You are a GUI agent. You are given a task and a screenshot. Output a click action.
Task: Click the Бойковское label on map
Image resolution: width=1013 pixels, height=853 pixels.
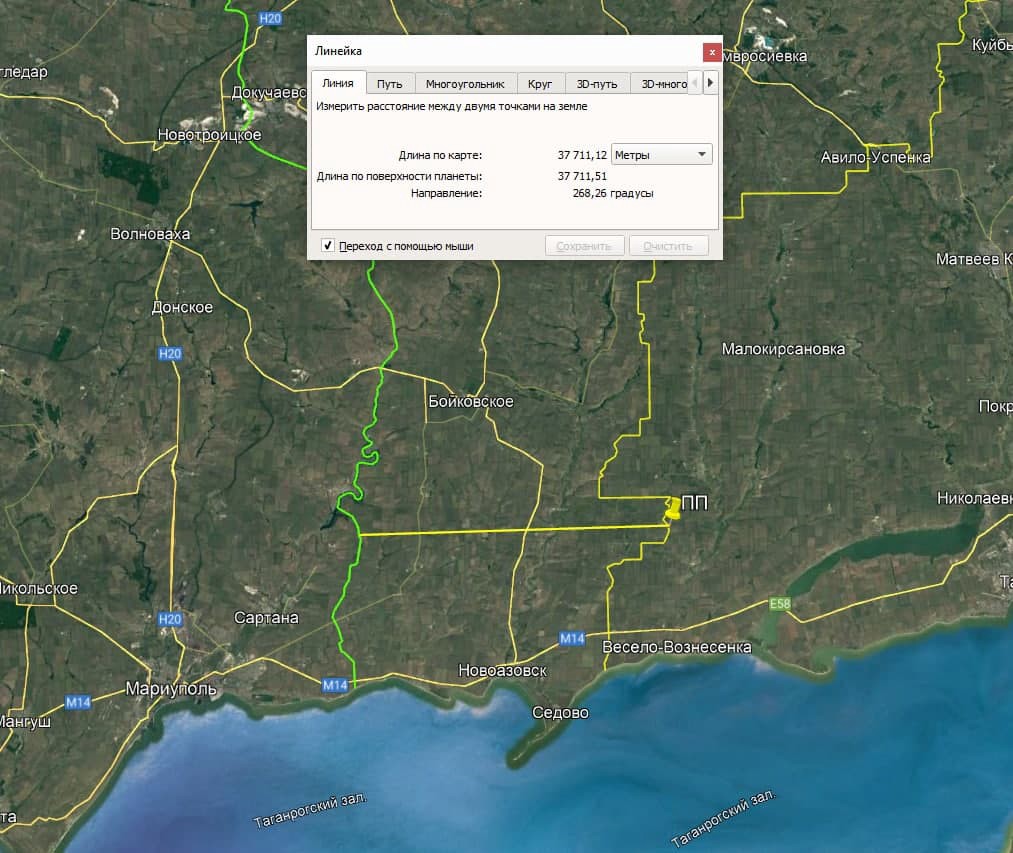coord(470,401)
